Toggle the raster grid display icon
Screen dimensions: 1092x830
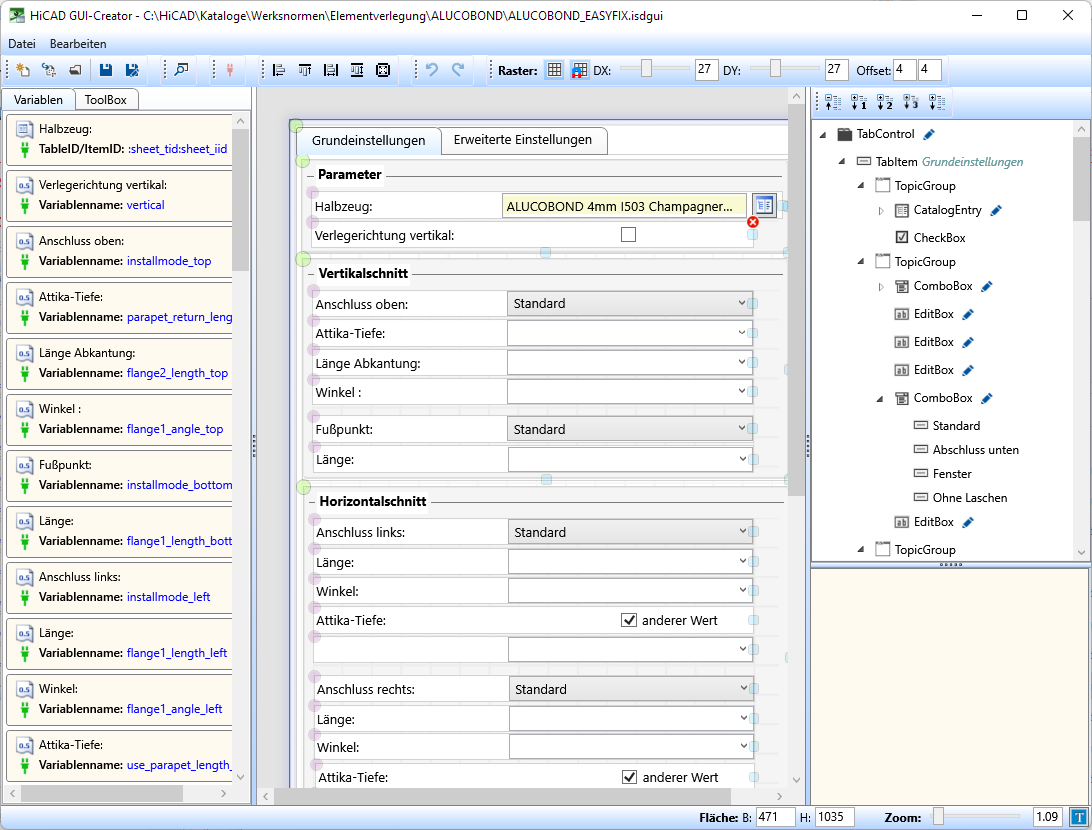pos(554,70)
